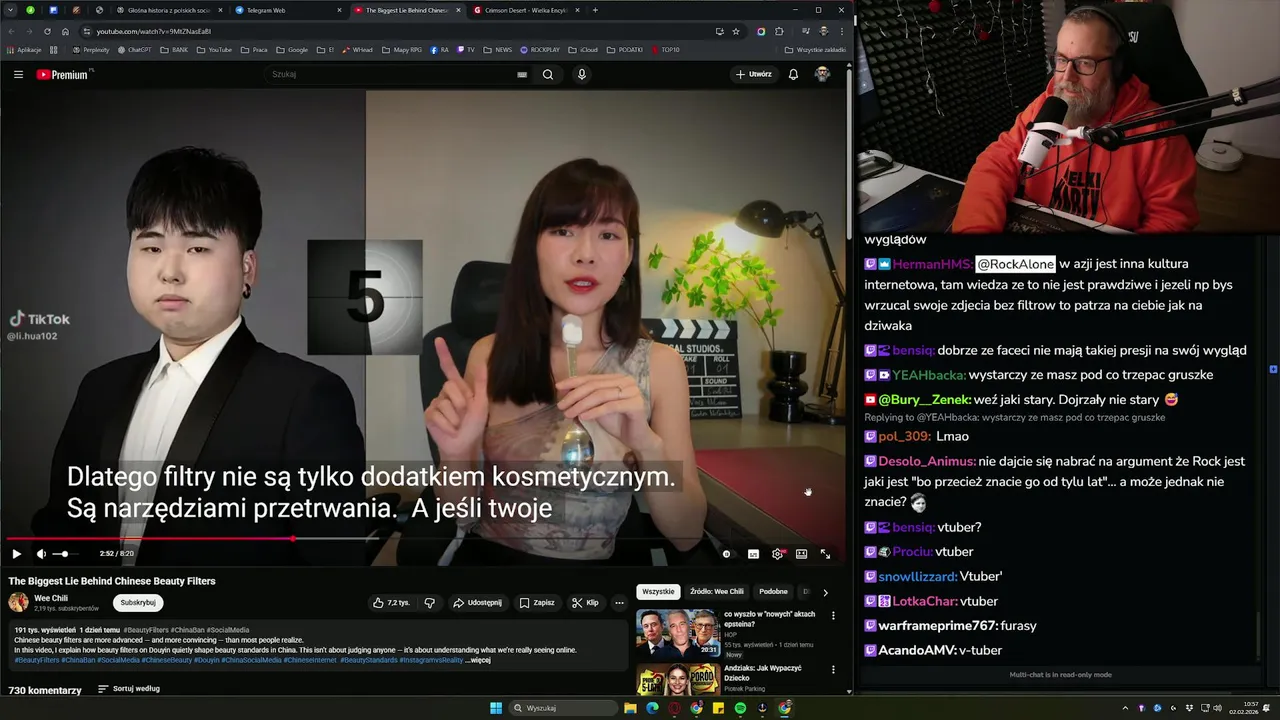This screenshot has width=1280, height=720.
Task: Open the YouTube guide hamburger menu
Action: (18, 74)
